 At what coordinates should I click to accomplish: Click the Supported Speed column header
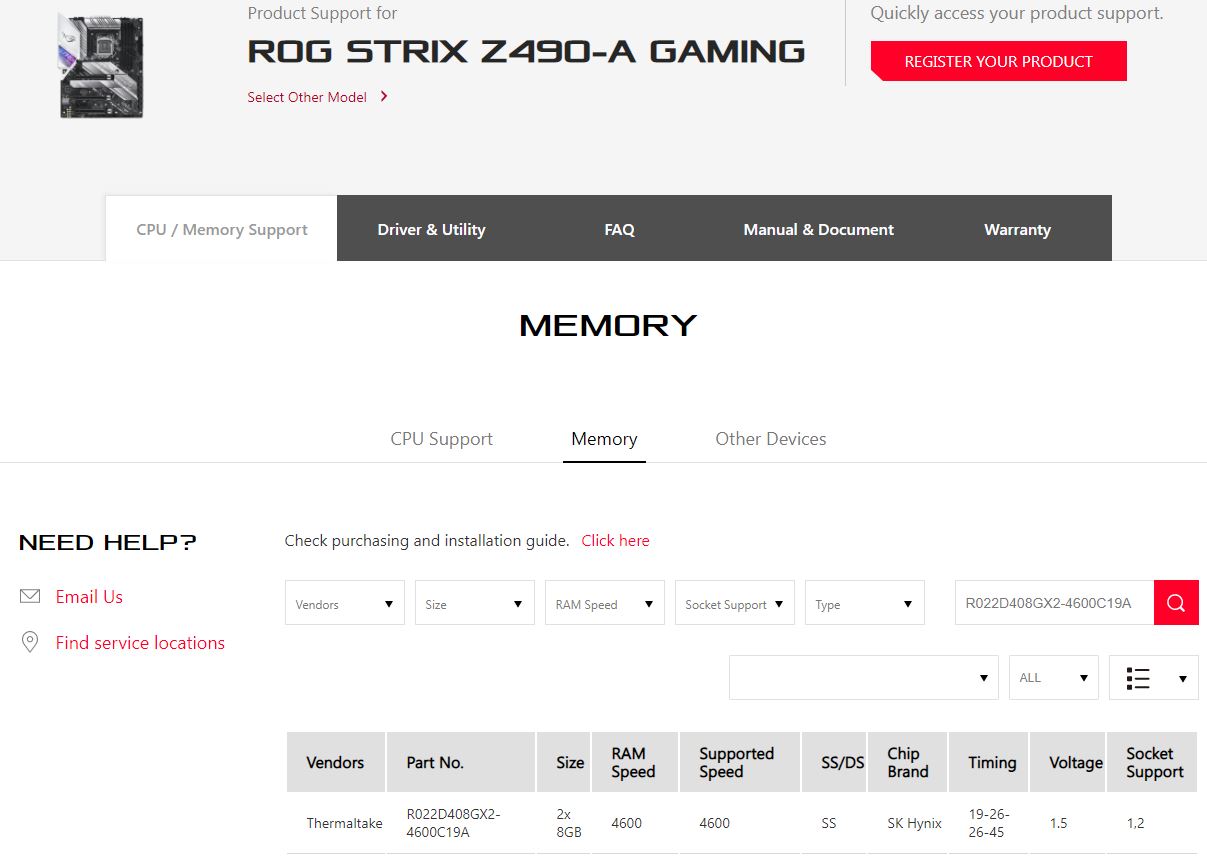pyautogui.click(x=740, y=762)
